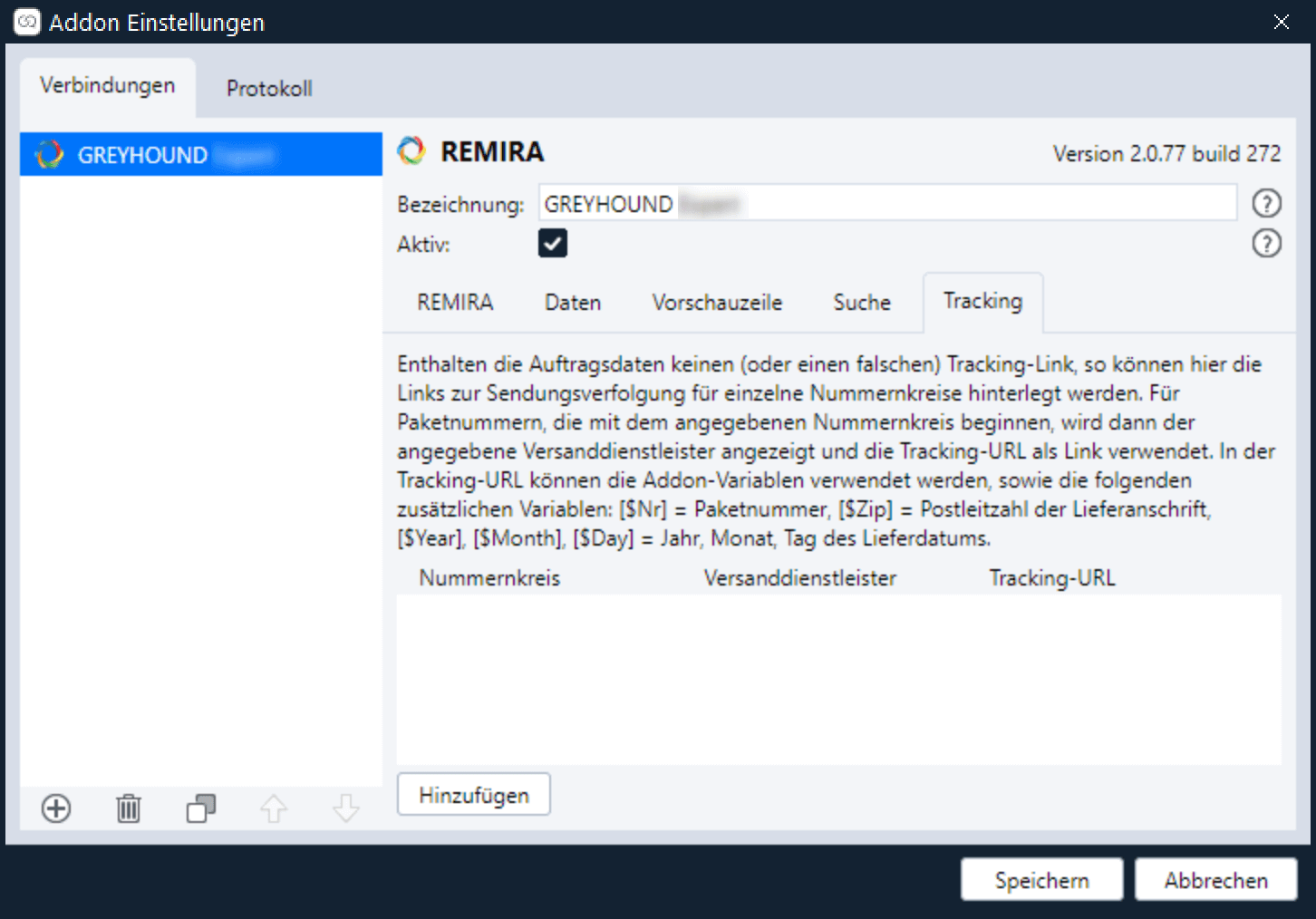Image resolution: width=1316 pixels, height=919 pixels.
Task: Click the Nummernkreis column header
Action: pos(489,578)
